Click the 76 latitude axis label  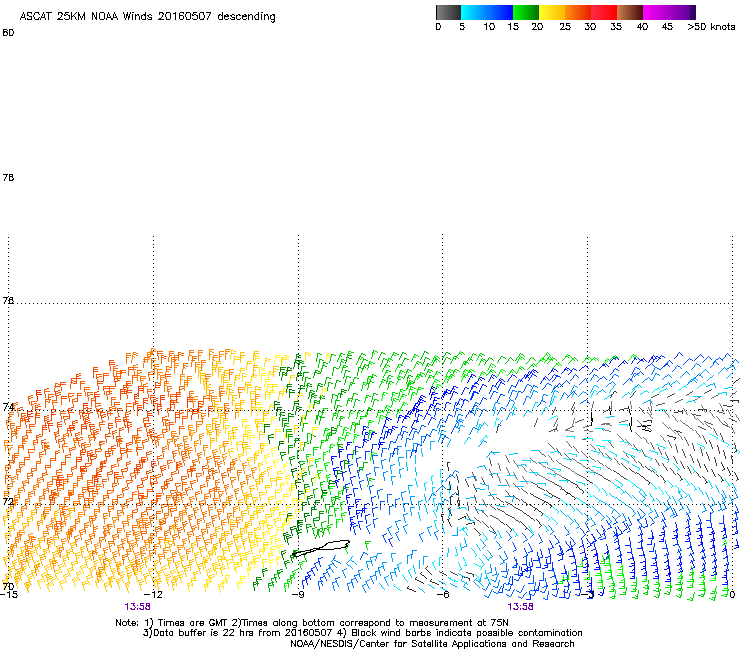(8, 300)
